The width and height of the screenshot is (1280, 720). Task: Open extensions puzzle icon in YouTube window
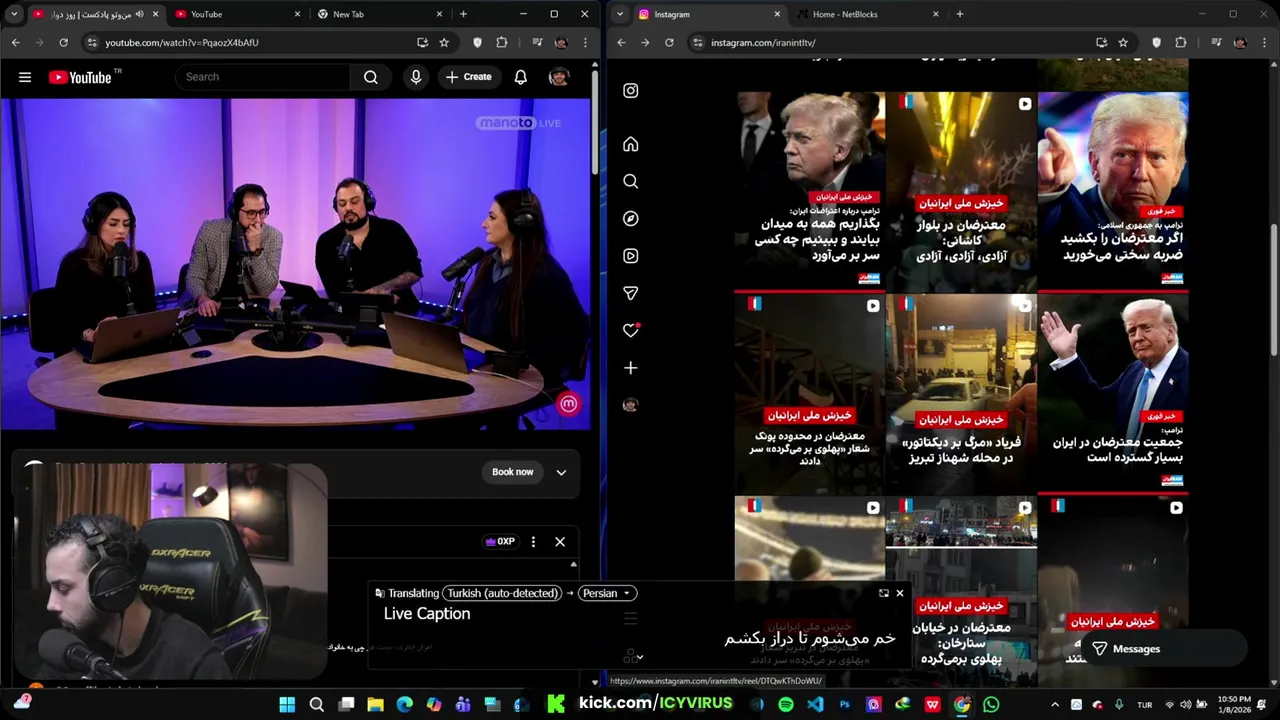502,43
